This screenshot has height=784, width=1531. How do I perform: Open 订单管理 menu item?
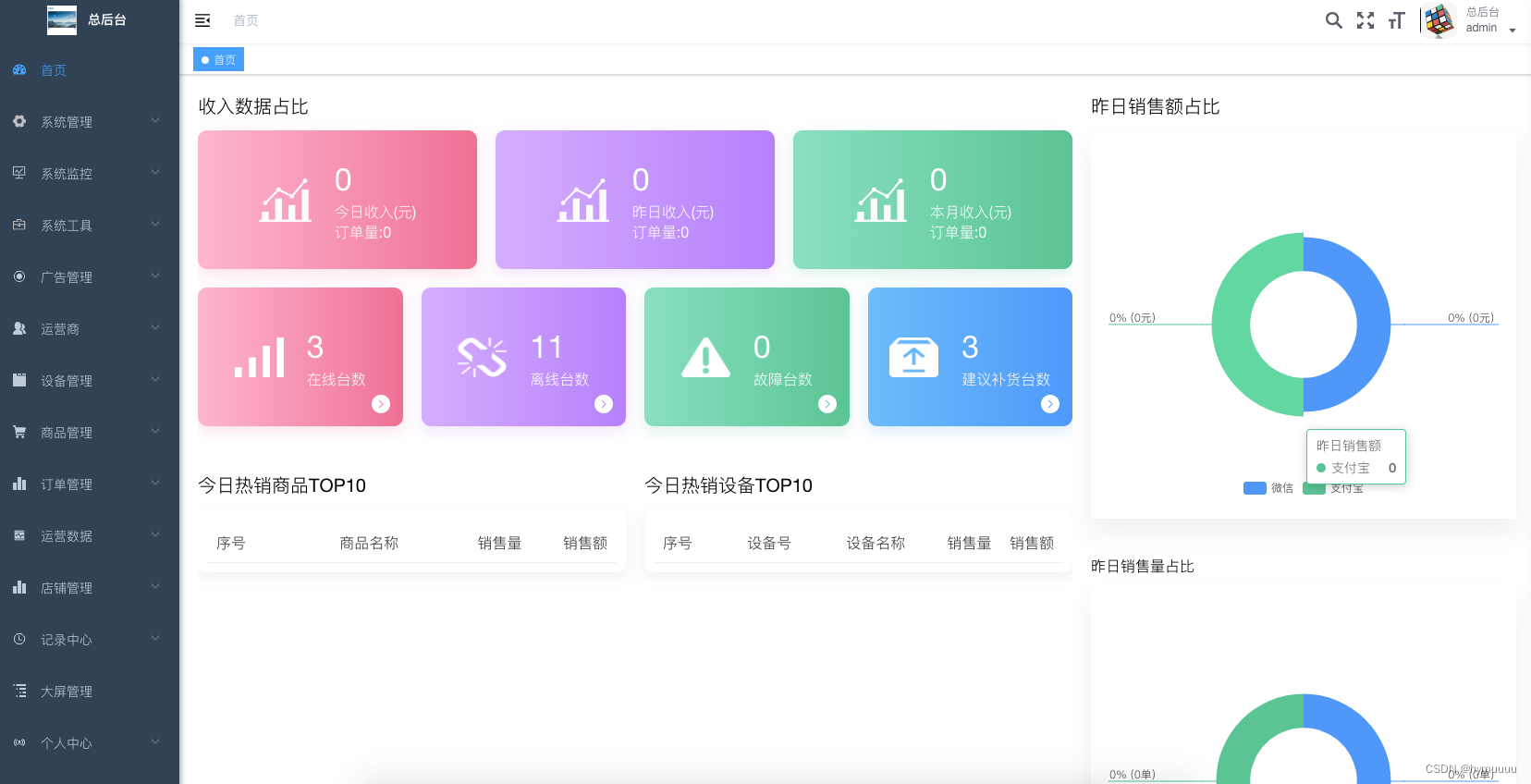pyautogui.click(x=90, y=484)
